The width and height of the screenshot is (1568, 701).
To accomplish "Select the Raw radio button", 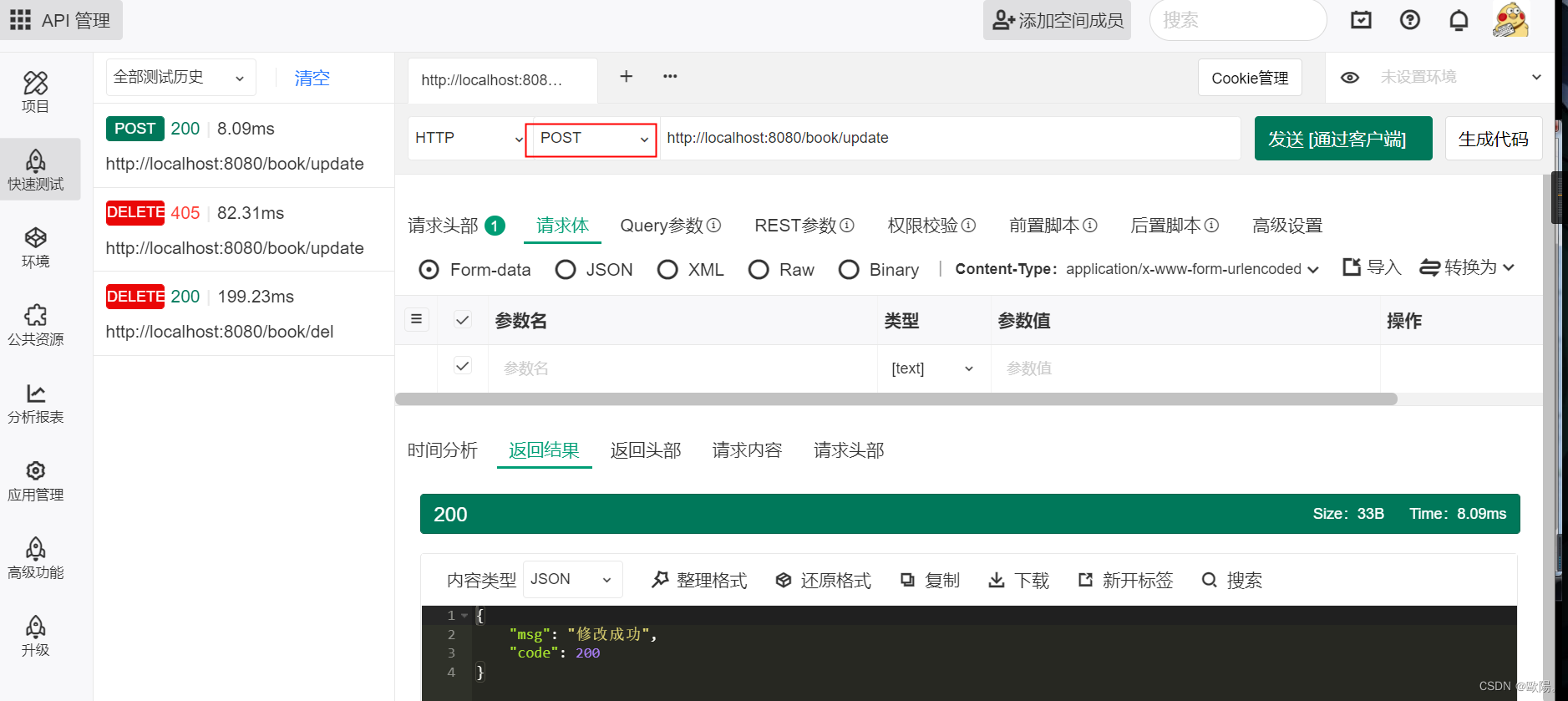I will click(759, 269).
